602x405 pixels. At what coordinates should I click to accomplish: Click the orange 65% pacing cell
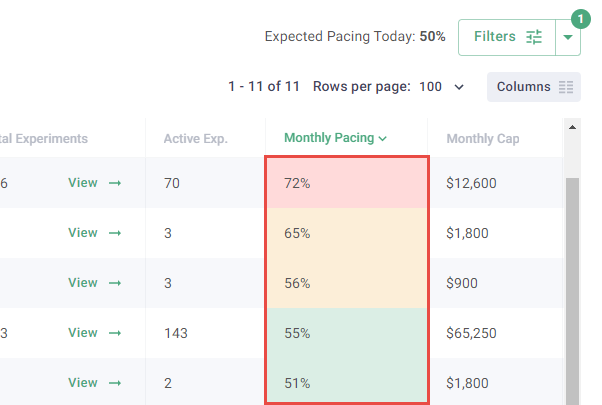(x=346, y=233)
